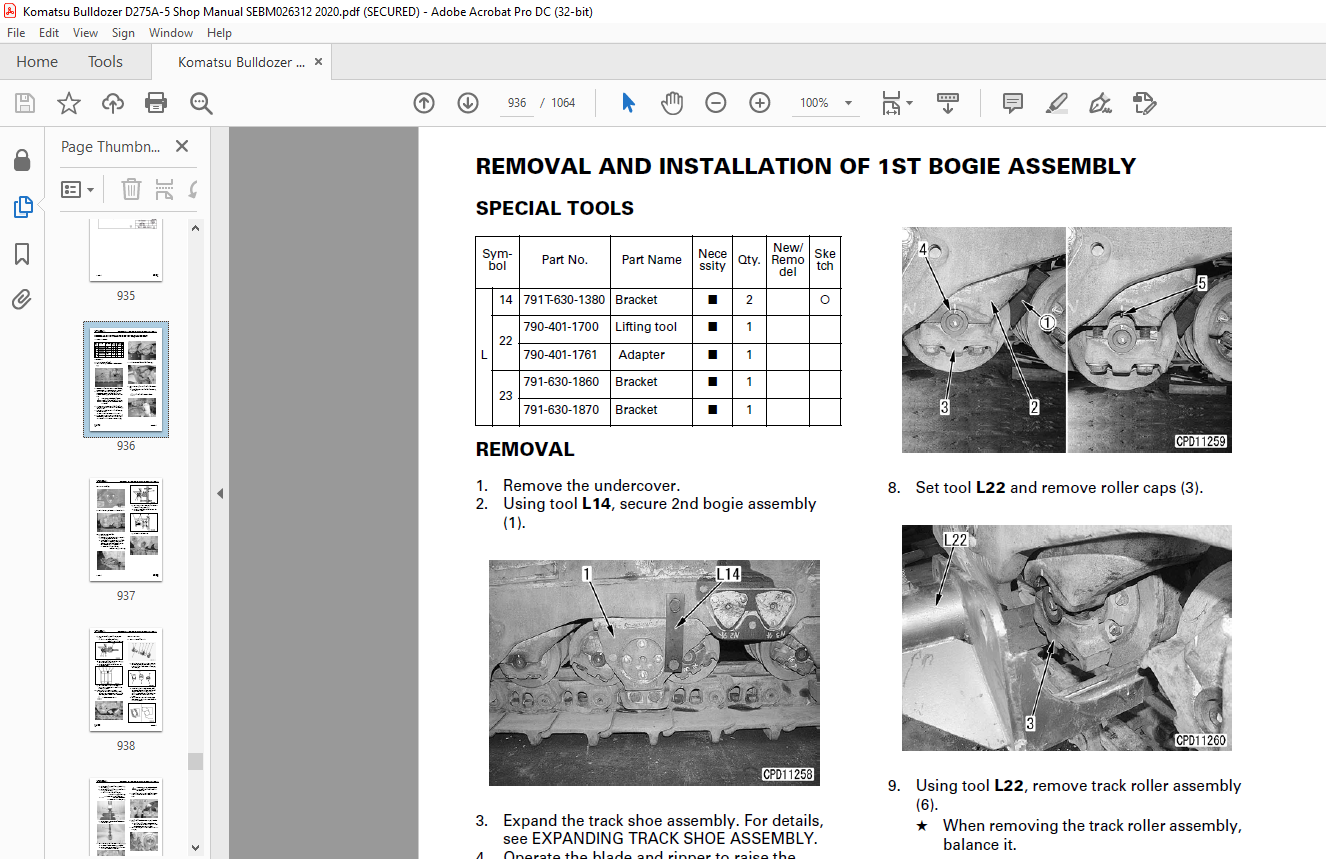The height and width of the screenshot is (859, 1326).
Task: Click part number 791T-630-1380 cell
Action: pyautogui.click(x=565, y=300)
